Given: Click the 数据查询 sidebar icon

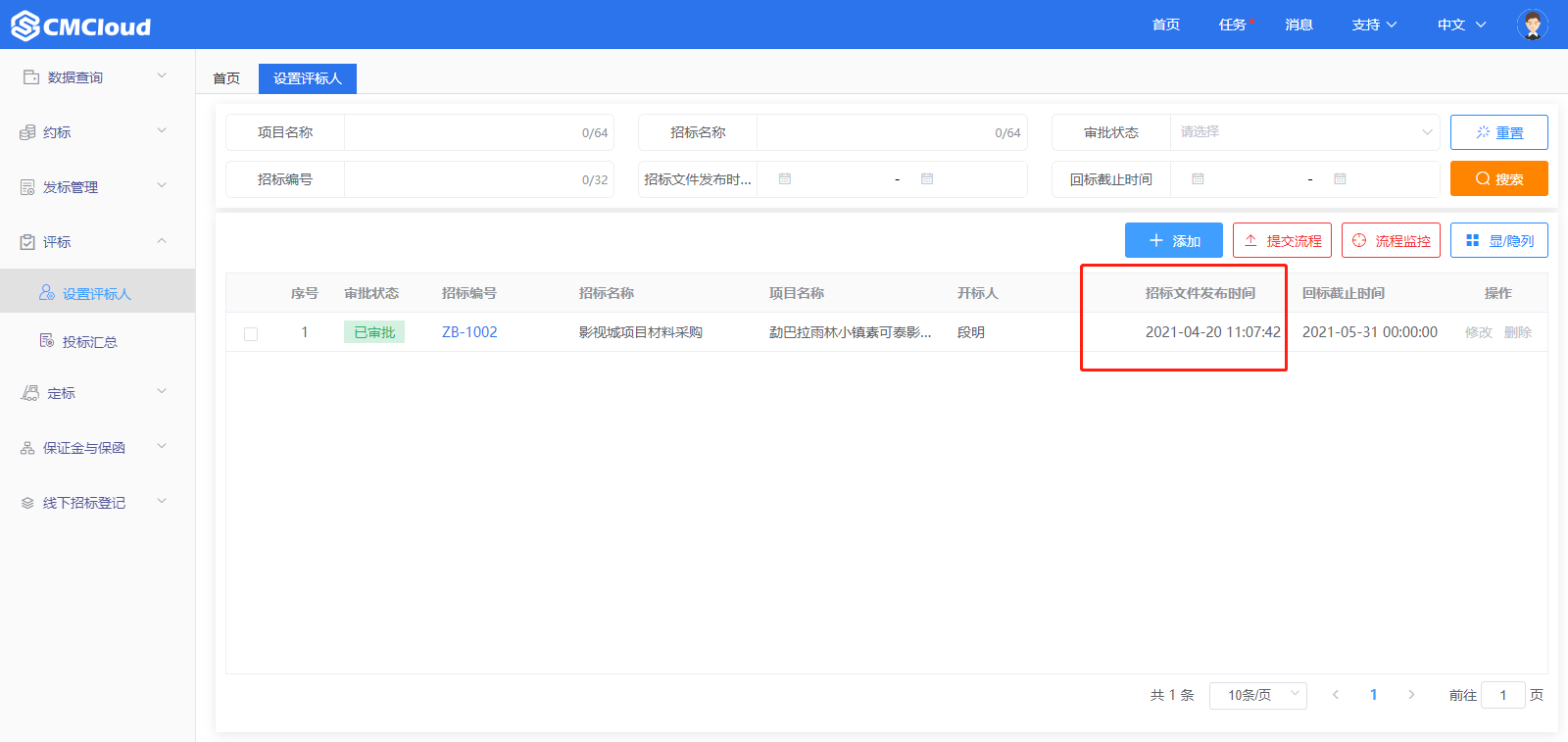Looking at the screenshot, I should tap(31, 76).
